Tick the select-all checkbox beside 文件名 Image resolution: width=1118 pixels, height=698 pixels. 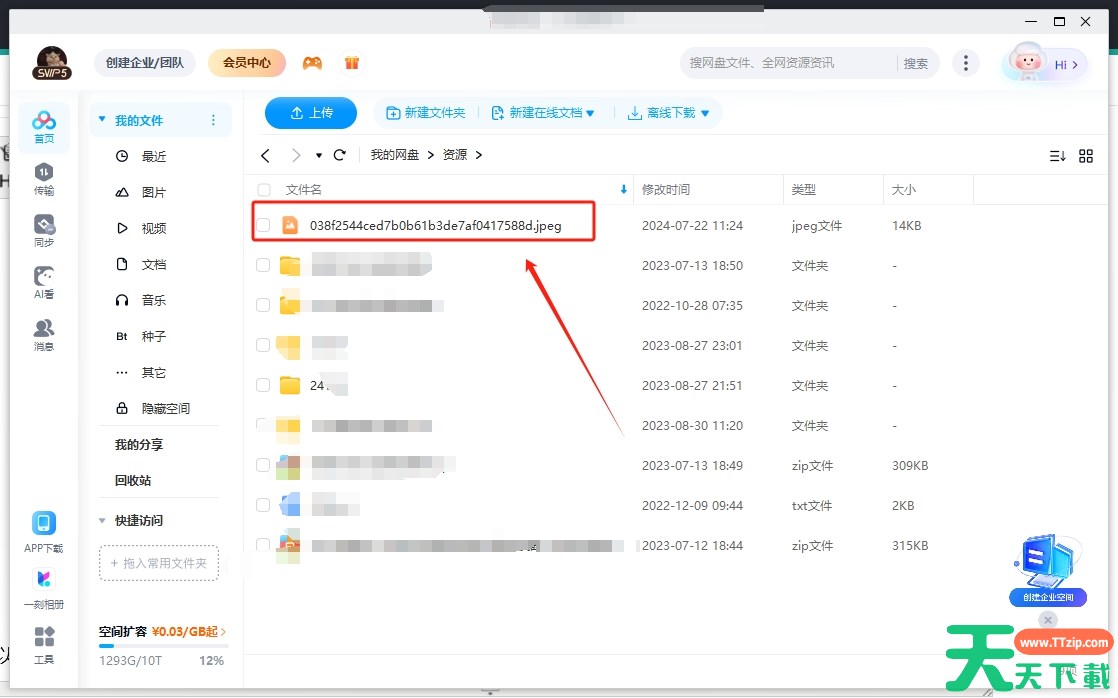pyautogui.click(x=264, y=190)
